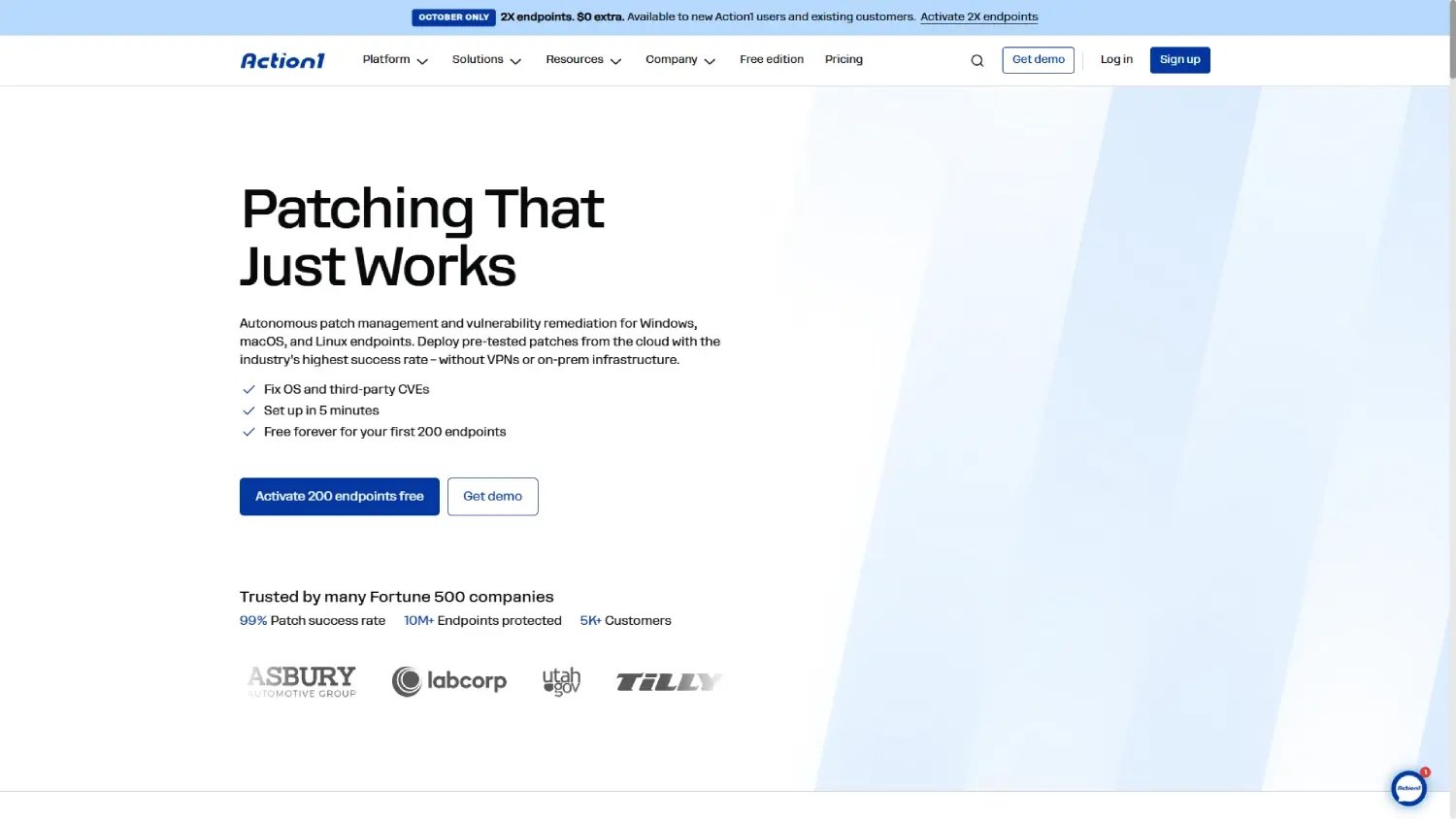Click the "Patching That Just Works" heading

point(423,238)
